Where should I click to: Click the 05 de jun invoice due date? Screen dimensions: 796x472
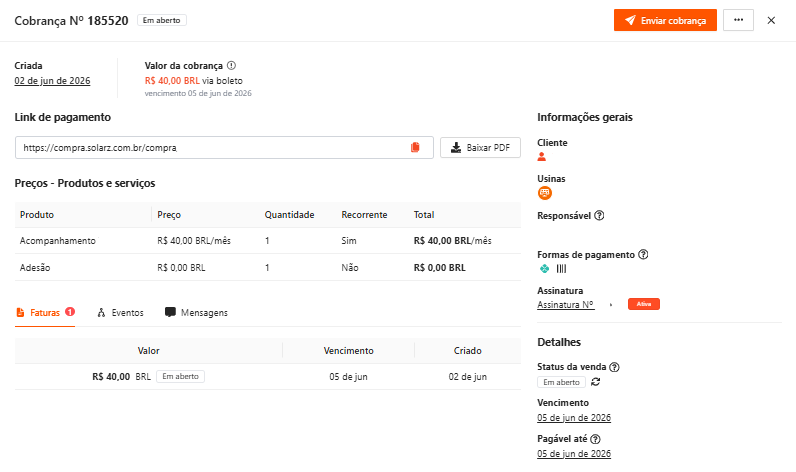tap(348, 377)
